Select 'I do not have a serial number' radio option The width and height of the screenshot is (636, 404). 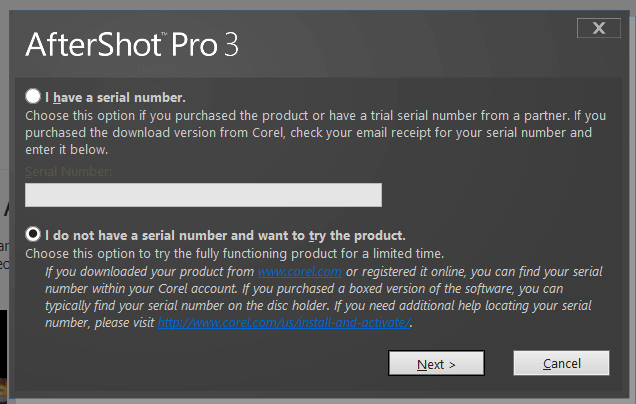coord(33,234)
